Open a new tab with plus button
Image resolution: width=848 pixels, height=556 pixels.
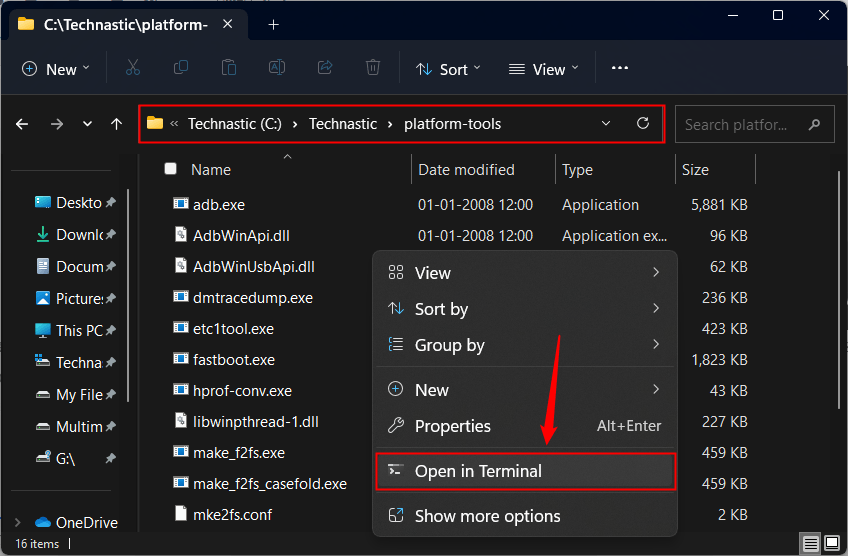coord(274,24)
